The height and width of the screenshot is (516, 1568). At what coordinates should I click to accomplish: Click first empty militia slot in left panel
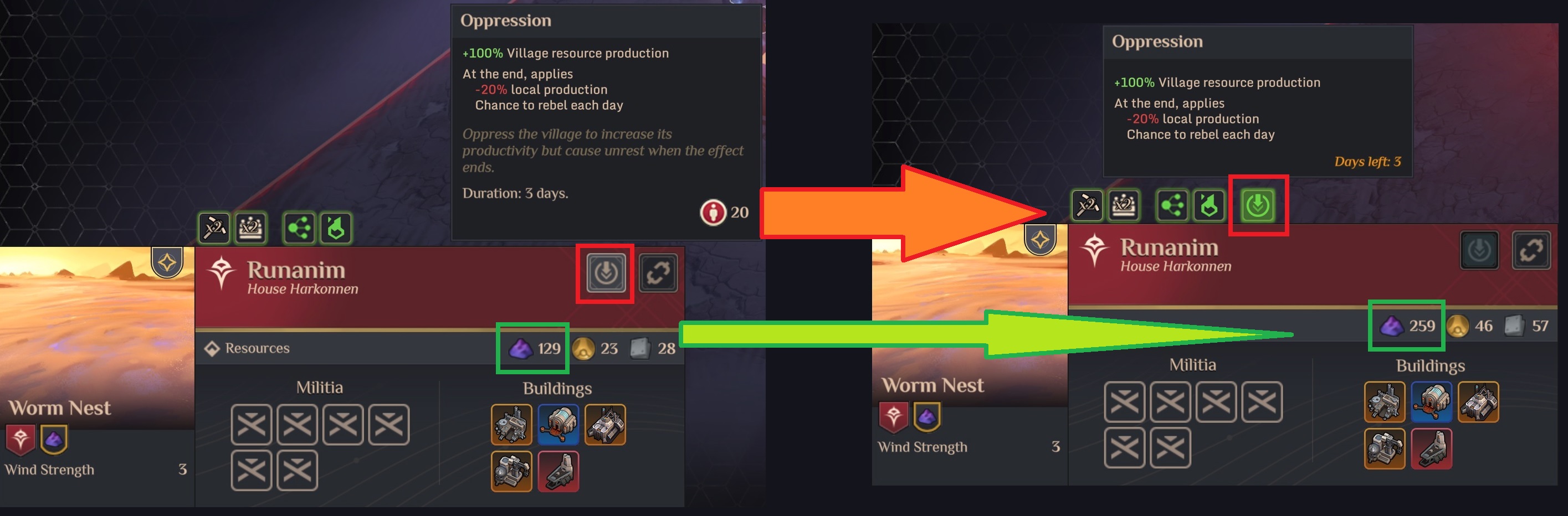tap(252, 425)
